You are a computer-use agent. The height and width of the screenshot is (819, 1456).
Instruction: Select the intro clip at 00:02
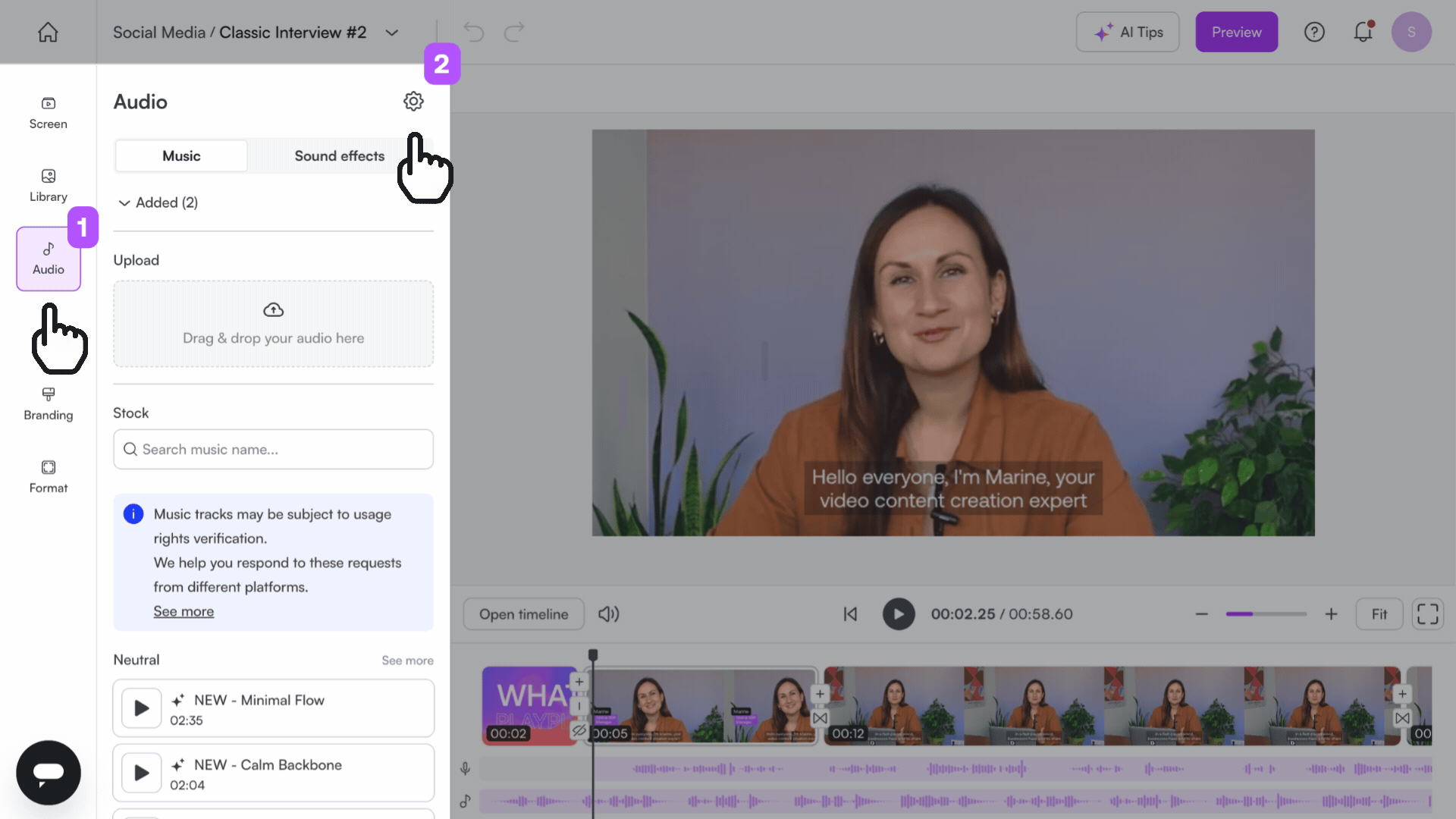coord(528,706)
